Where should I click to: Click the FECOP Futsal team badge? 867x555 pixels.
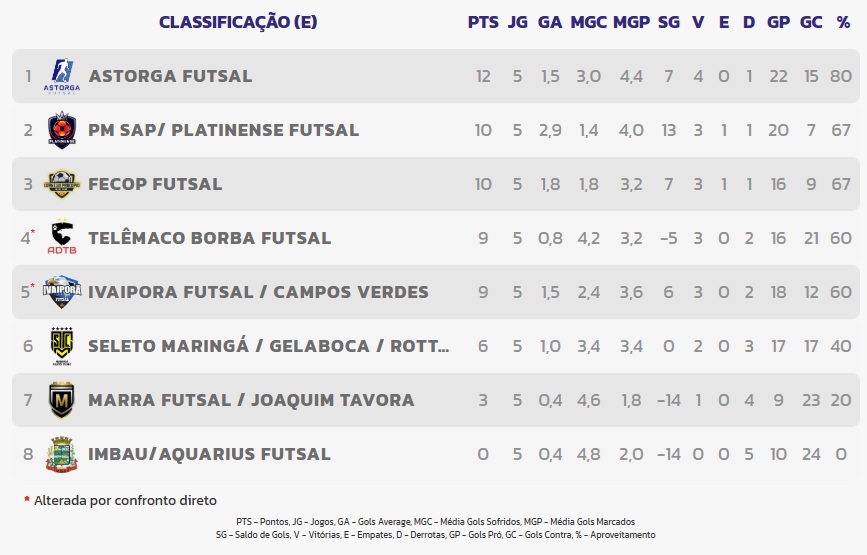pyautogui.click(x=62, y=184)
